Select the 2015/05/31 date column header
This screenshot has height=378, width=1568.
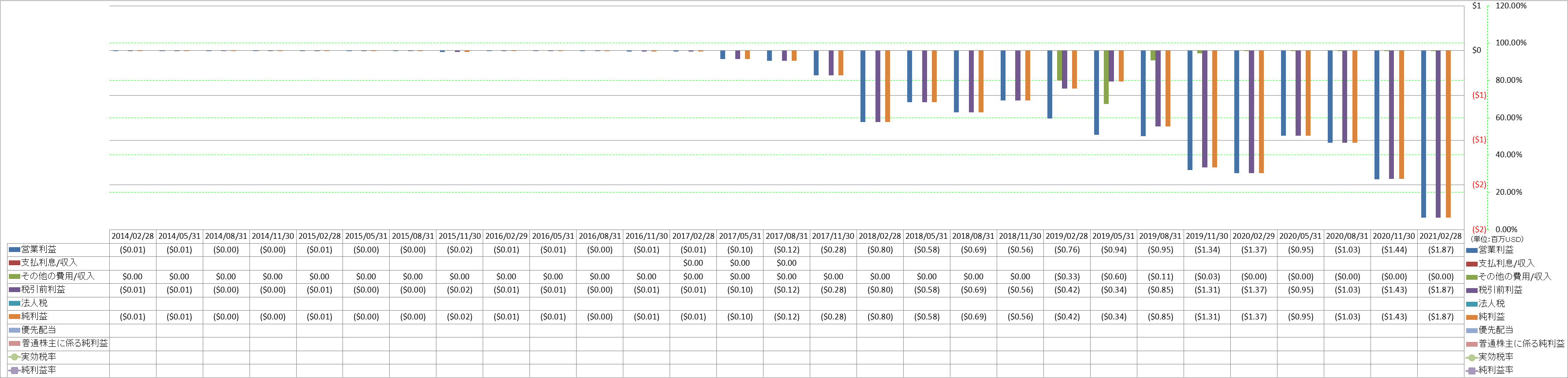pos(366,236)
